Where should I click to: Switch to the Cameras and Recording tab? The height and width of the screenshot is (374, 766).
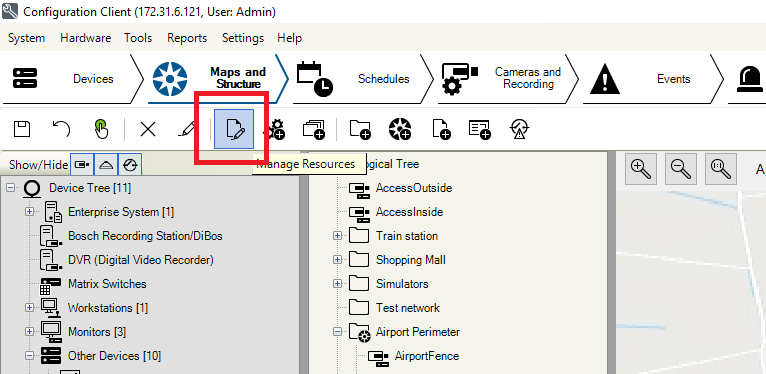[508, 79]
